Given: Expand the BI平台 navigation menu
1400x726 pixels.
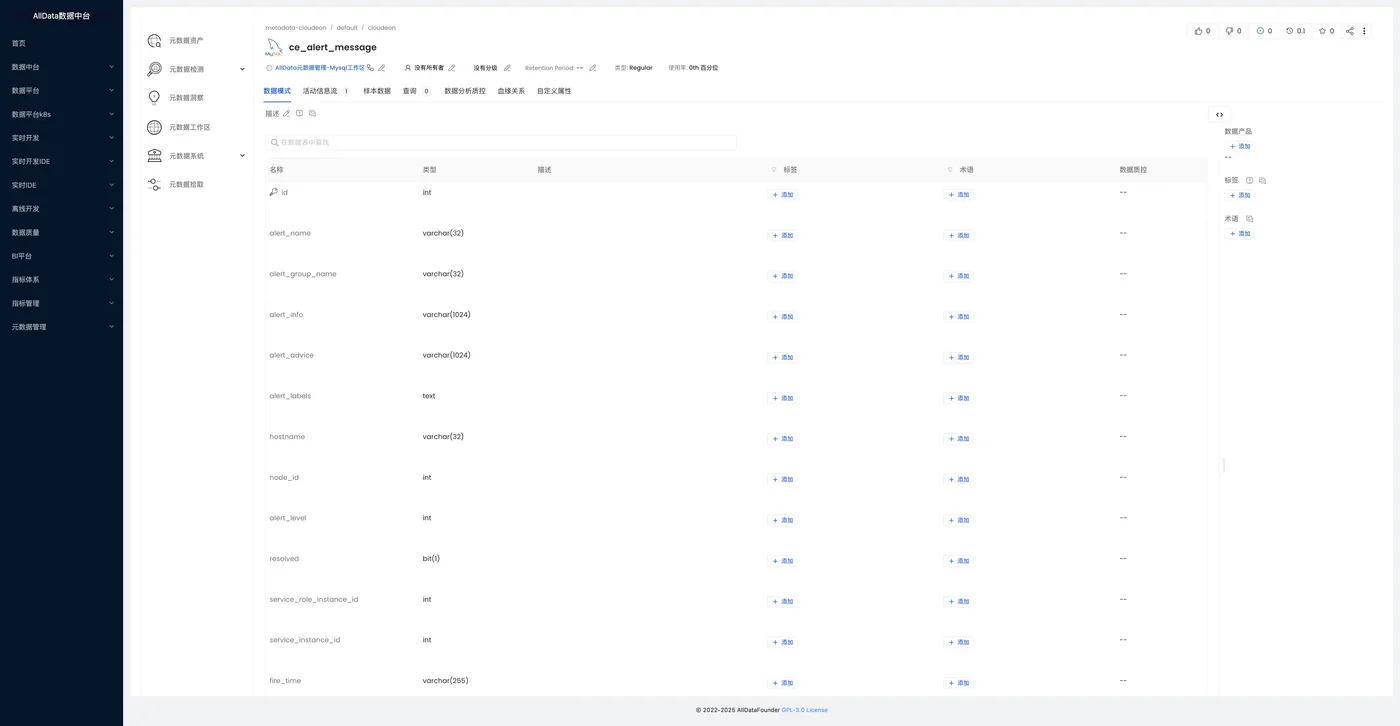Looking at the screenshot, I should 61,256.
